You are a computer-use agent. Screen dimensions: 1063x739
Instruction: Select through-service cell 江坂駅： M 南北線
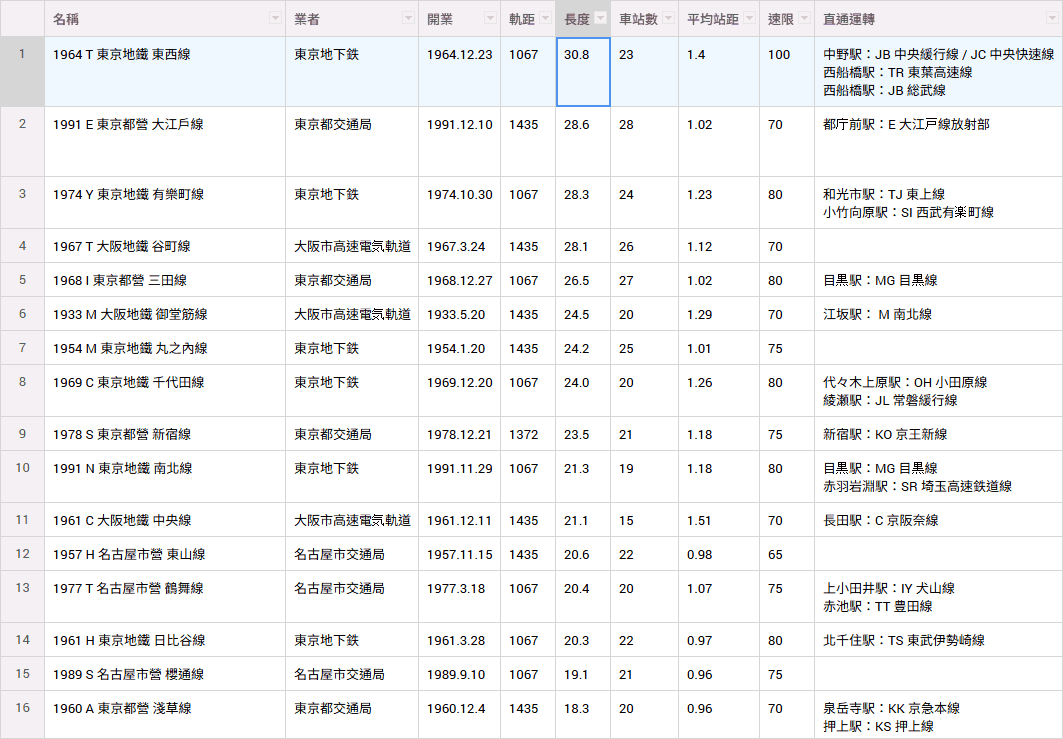click(938, 314)
